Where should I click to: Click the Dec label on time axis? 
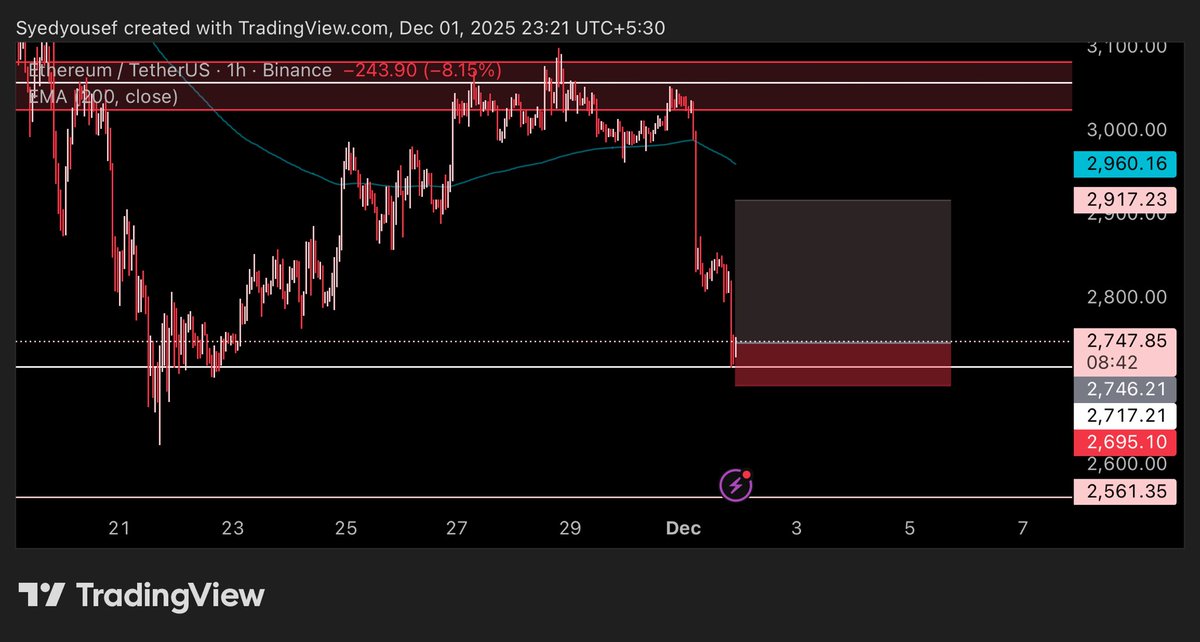tap(683, 528)
